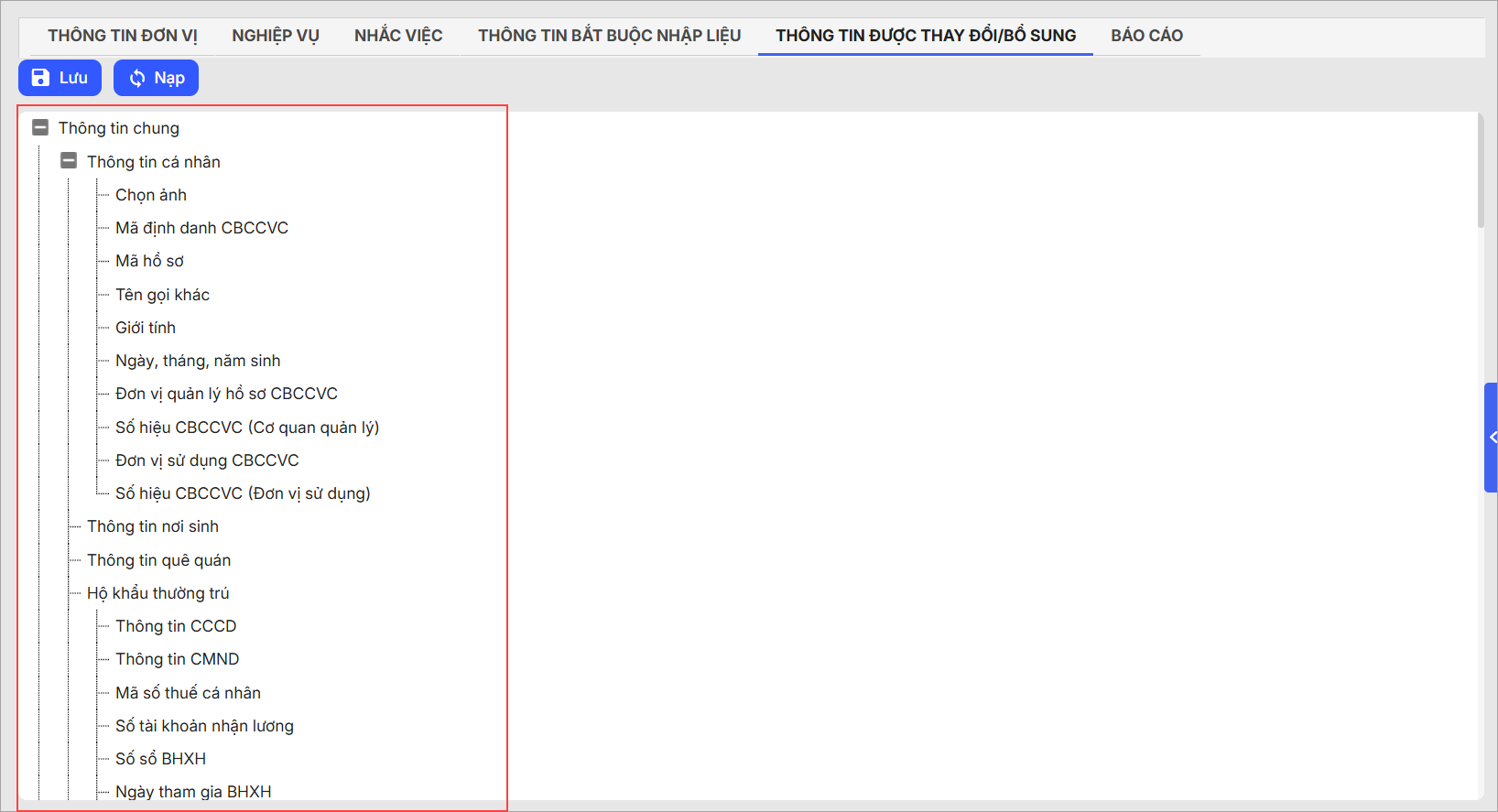Pick Thông tin CCCD tree item
Viewport: 1498px width, 812px height.
[176, 626]
